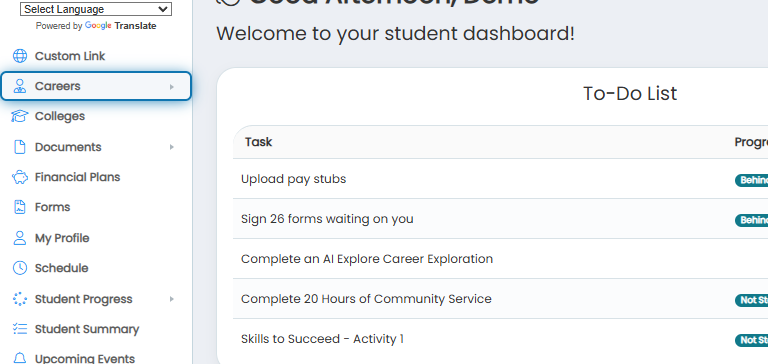768x364 pixels.
Task: Click the graduation cap Colleges icon
Action: click(20, 116)
